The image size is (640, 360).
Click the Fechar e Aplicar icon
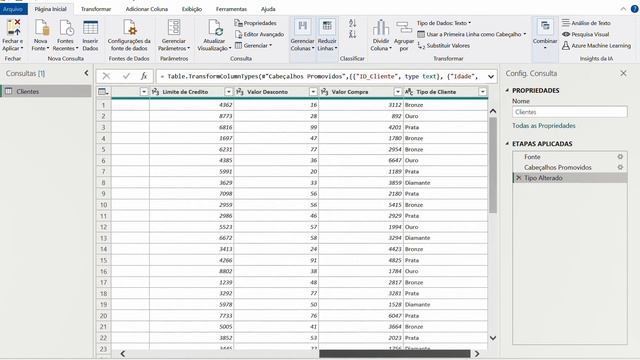(13, 28)
